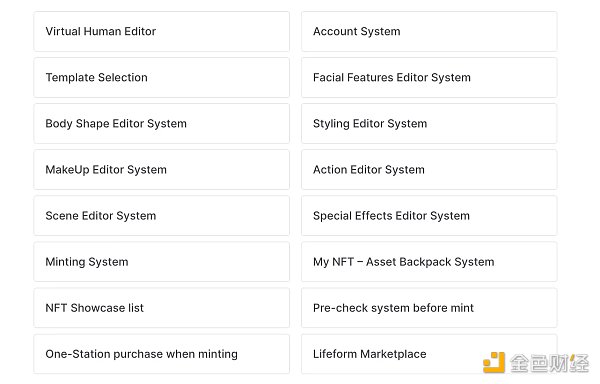Click the 金色财经 watermark text
Screen dimensions: 600x384
pos(549,363)
